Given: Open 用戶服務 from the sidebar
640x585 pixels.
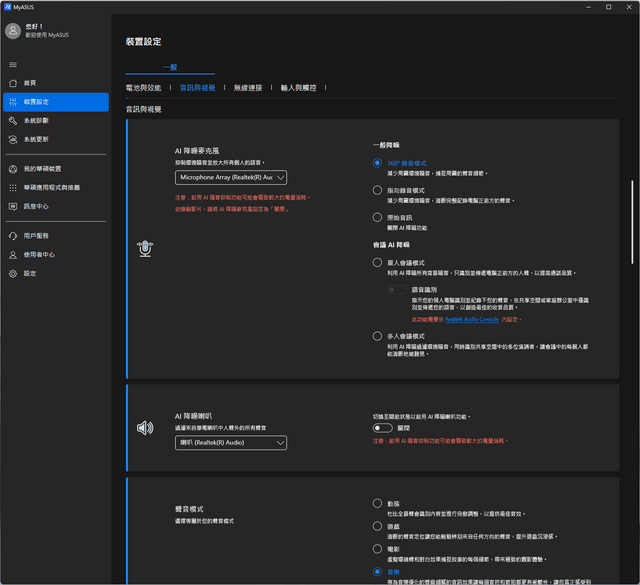Looking at the screenshot, I should pos(56,236).
